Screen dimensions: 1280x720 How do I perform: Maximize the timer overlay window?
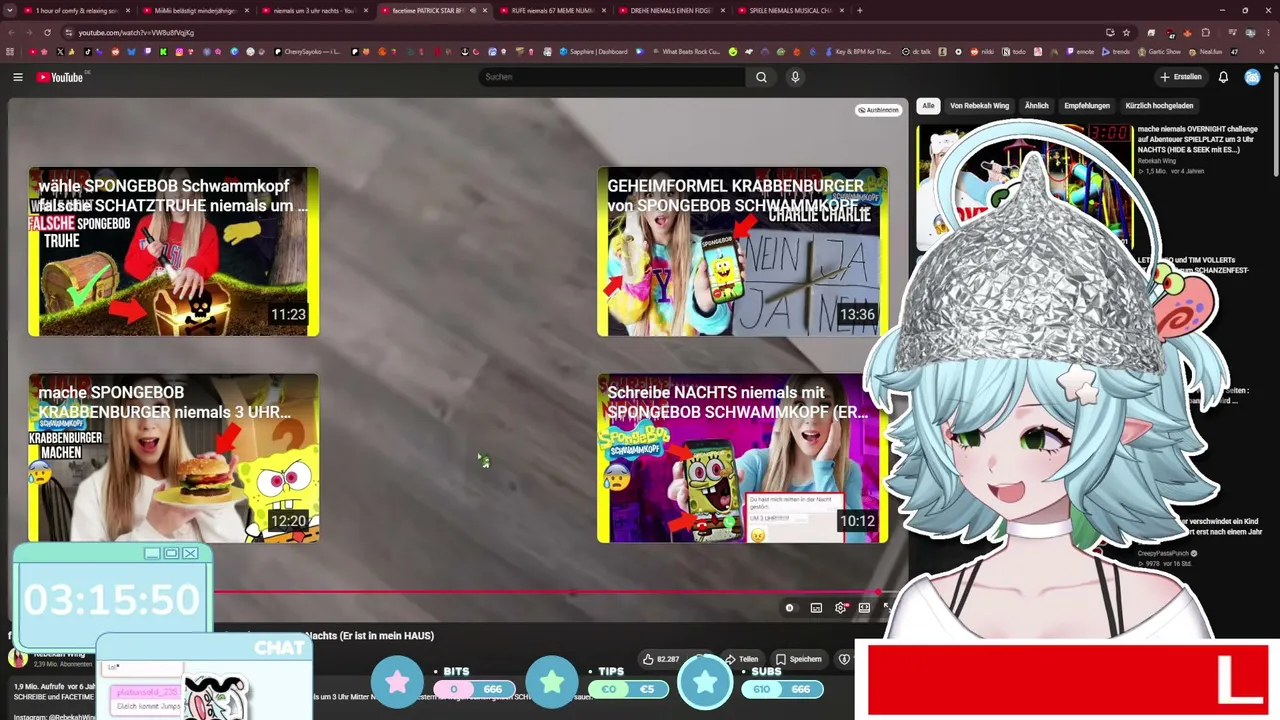(x=171, y=553)
